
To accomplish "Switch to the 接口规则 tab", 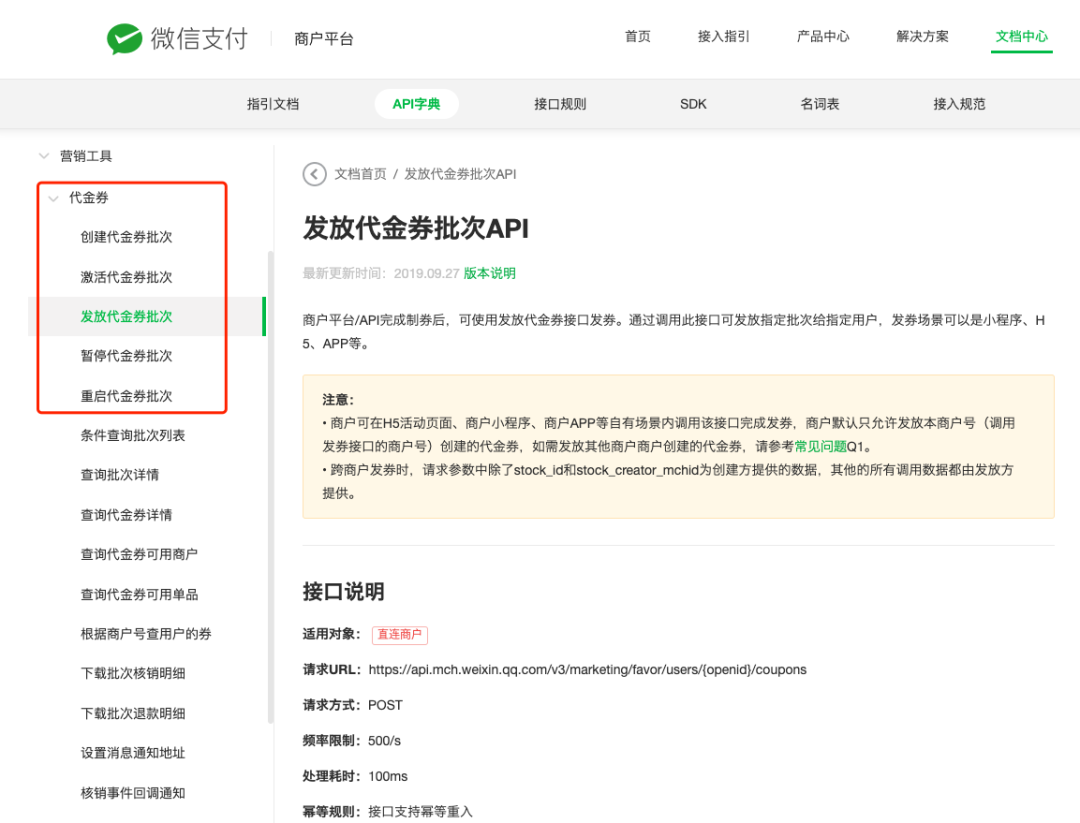I will 560,104.
